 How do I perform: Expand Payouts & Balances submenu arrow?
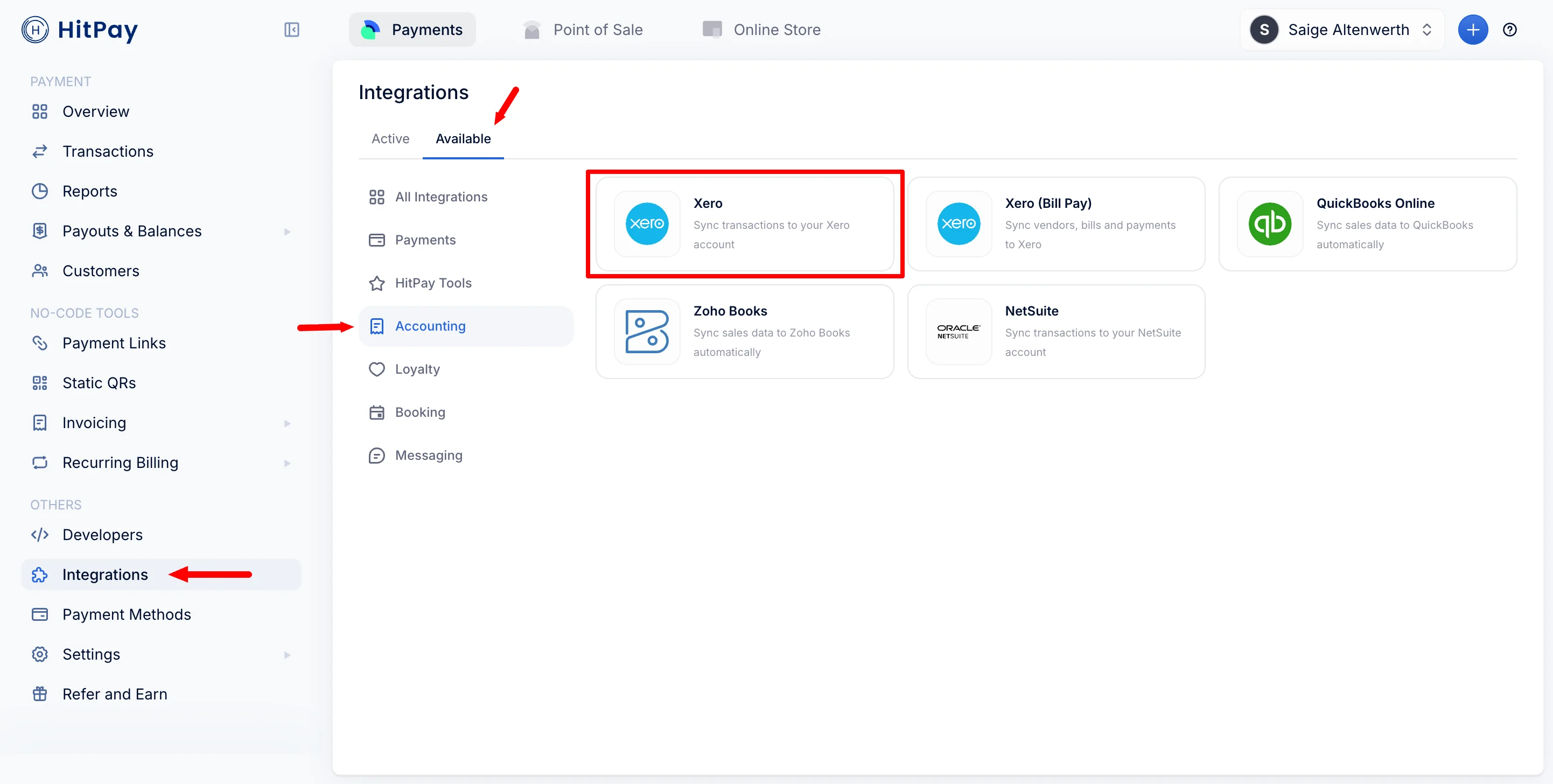coord(287,232)
